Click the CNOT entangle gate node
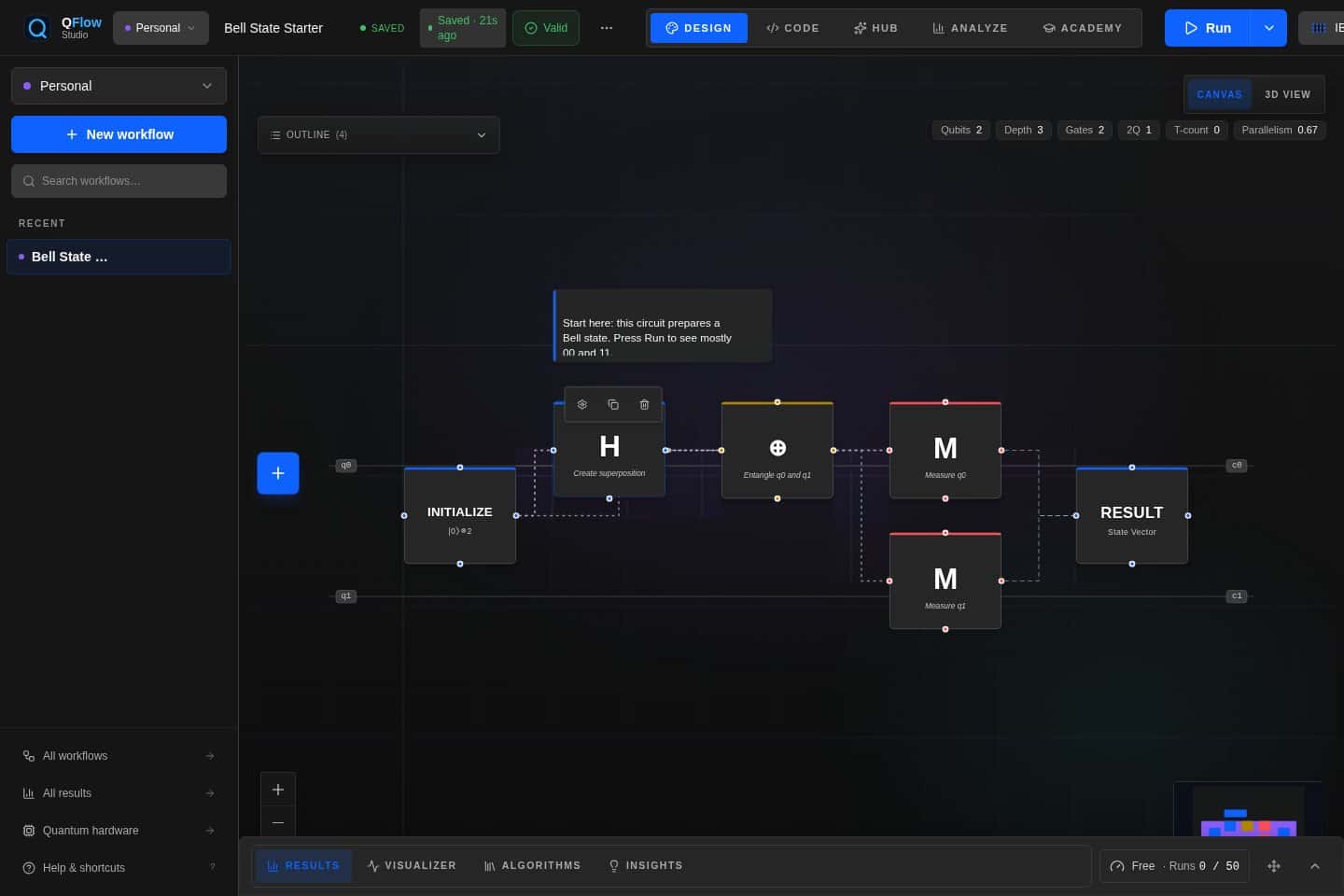Image resolution: width=1344 pixels, height=896 pixels. click(777, 450)
